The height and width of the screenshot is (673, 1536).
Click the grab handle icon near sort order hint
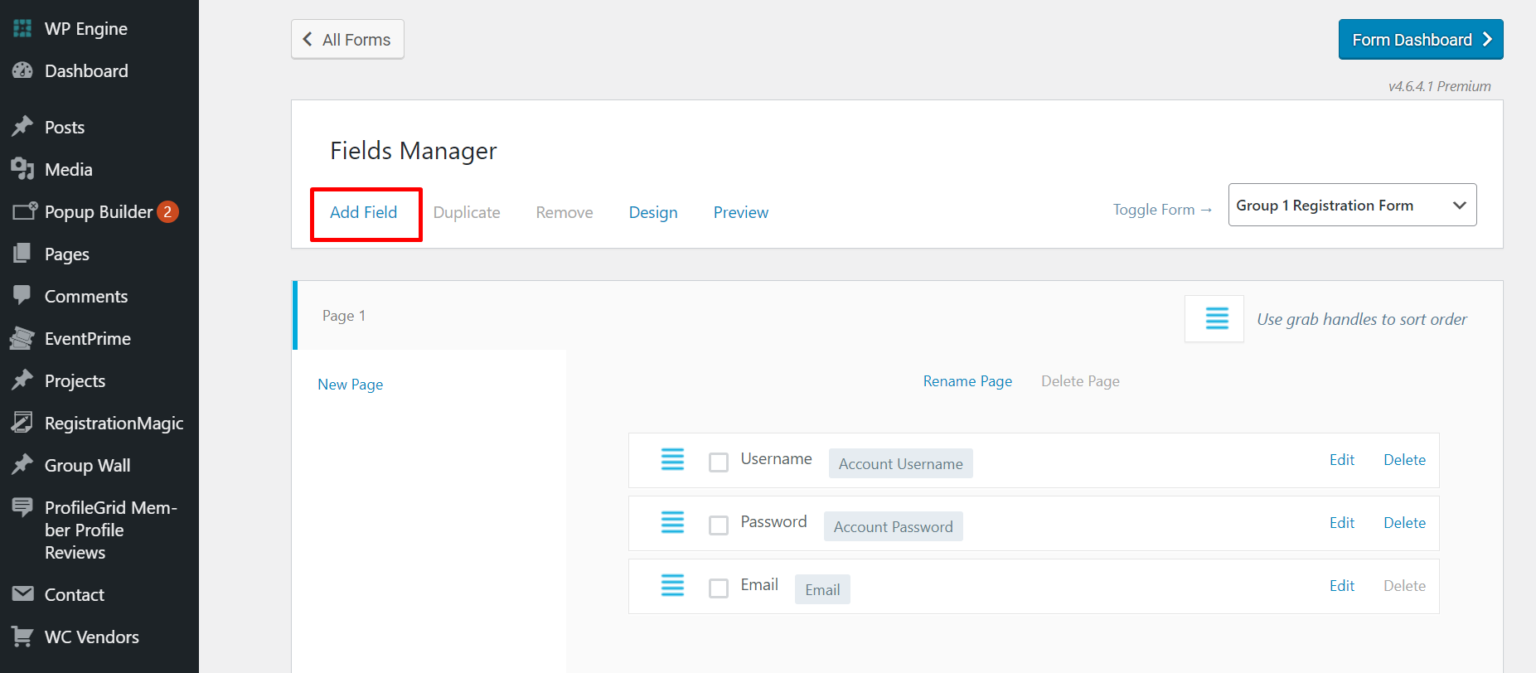coord(1214,318)
